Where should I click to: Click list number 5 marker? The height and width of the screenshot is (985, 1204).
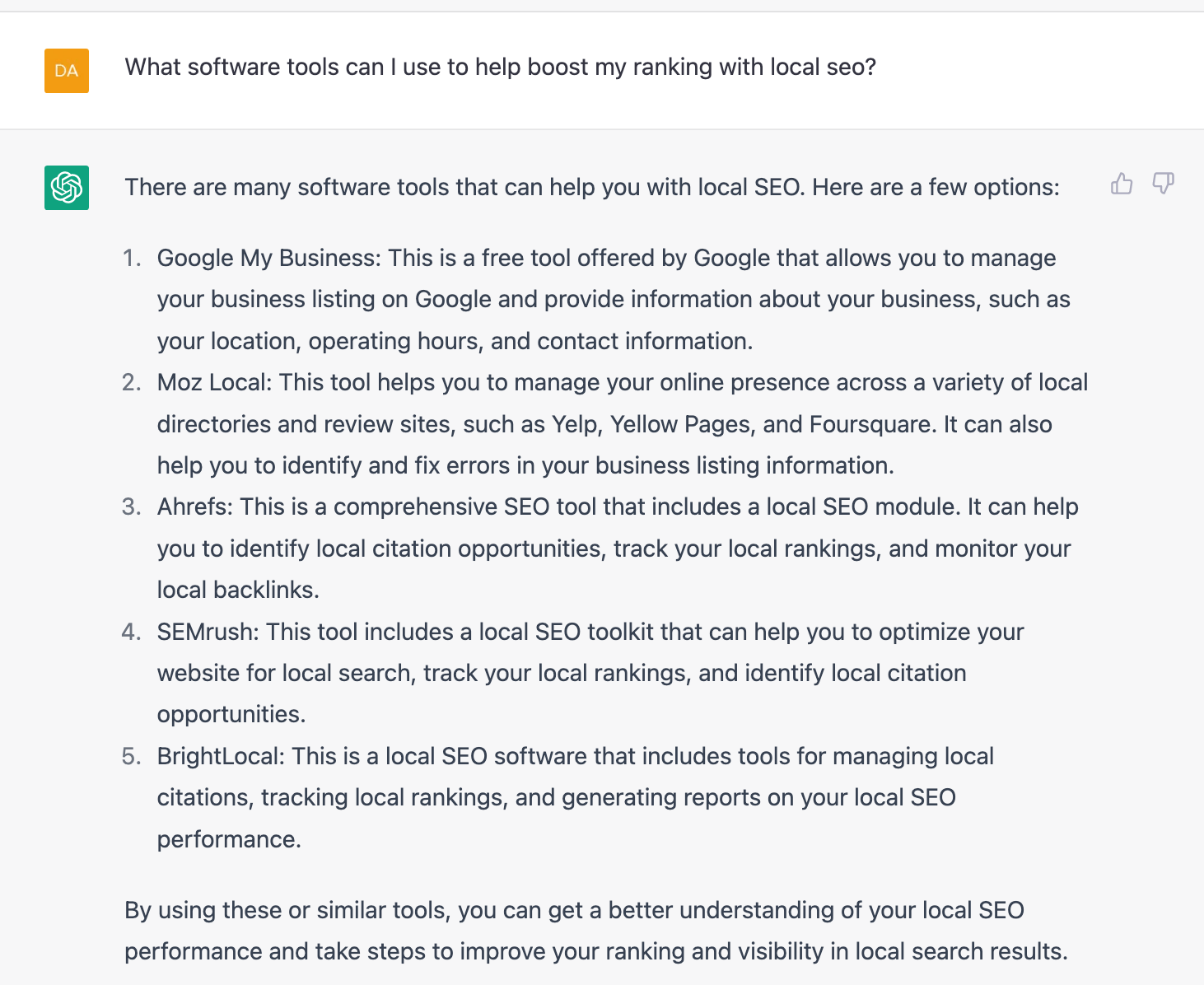pyautogui.click(x=132, y=756)
